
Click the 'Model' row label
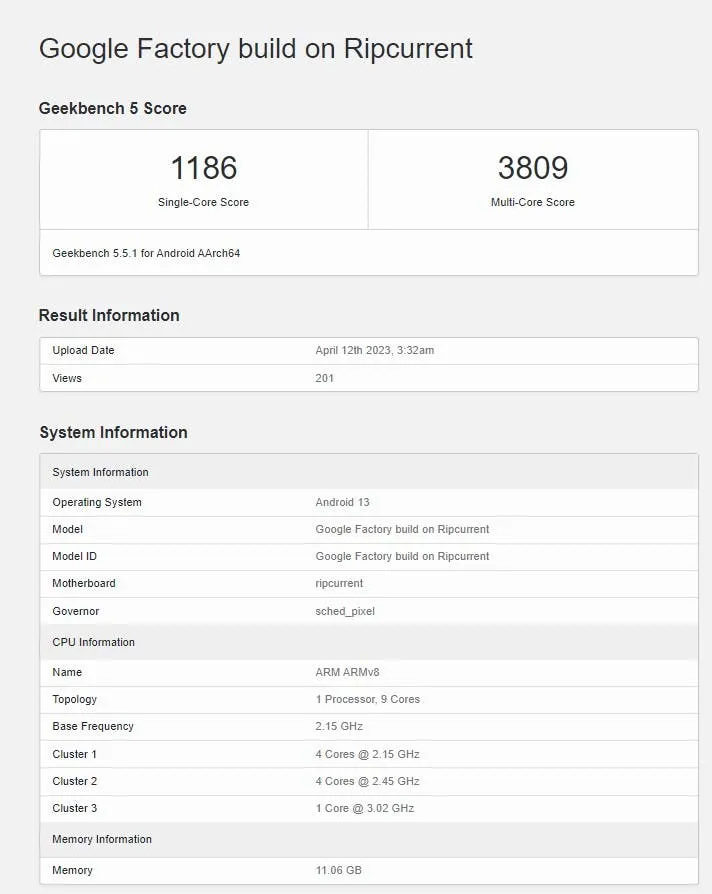click(x=67, y=529)
